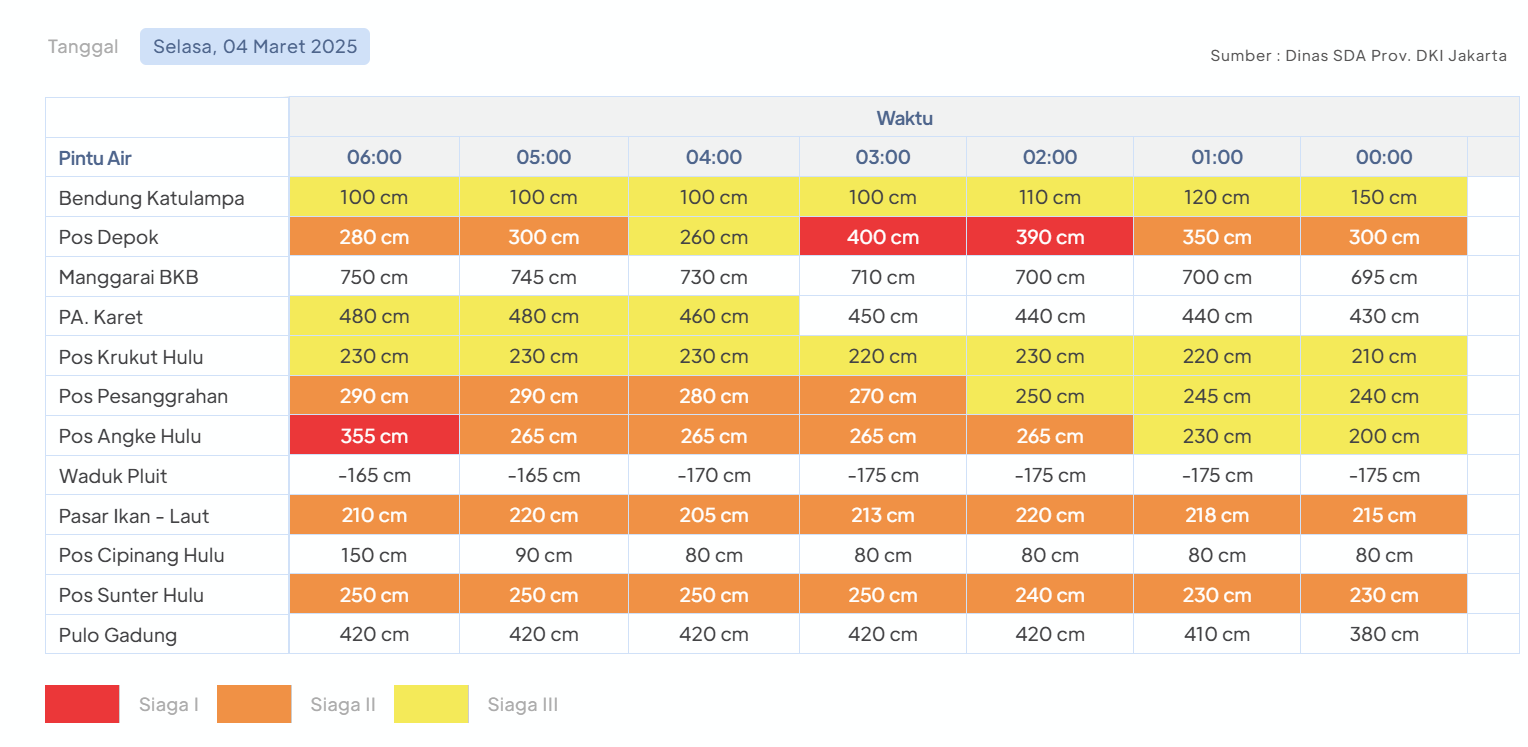Click Waduk Pluit -170 cm cell
Viewport: 1528px width, 747px height.
click(x=713, y=476)
